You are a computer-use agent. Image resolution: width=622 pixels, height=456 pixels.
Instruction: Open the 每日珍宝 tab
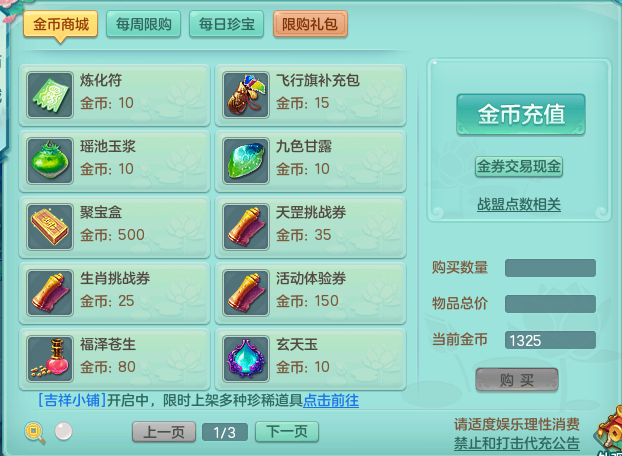point(227,24)
